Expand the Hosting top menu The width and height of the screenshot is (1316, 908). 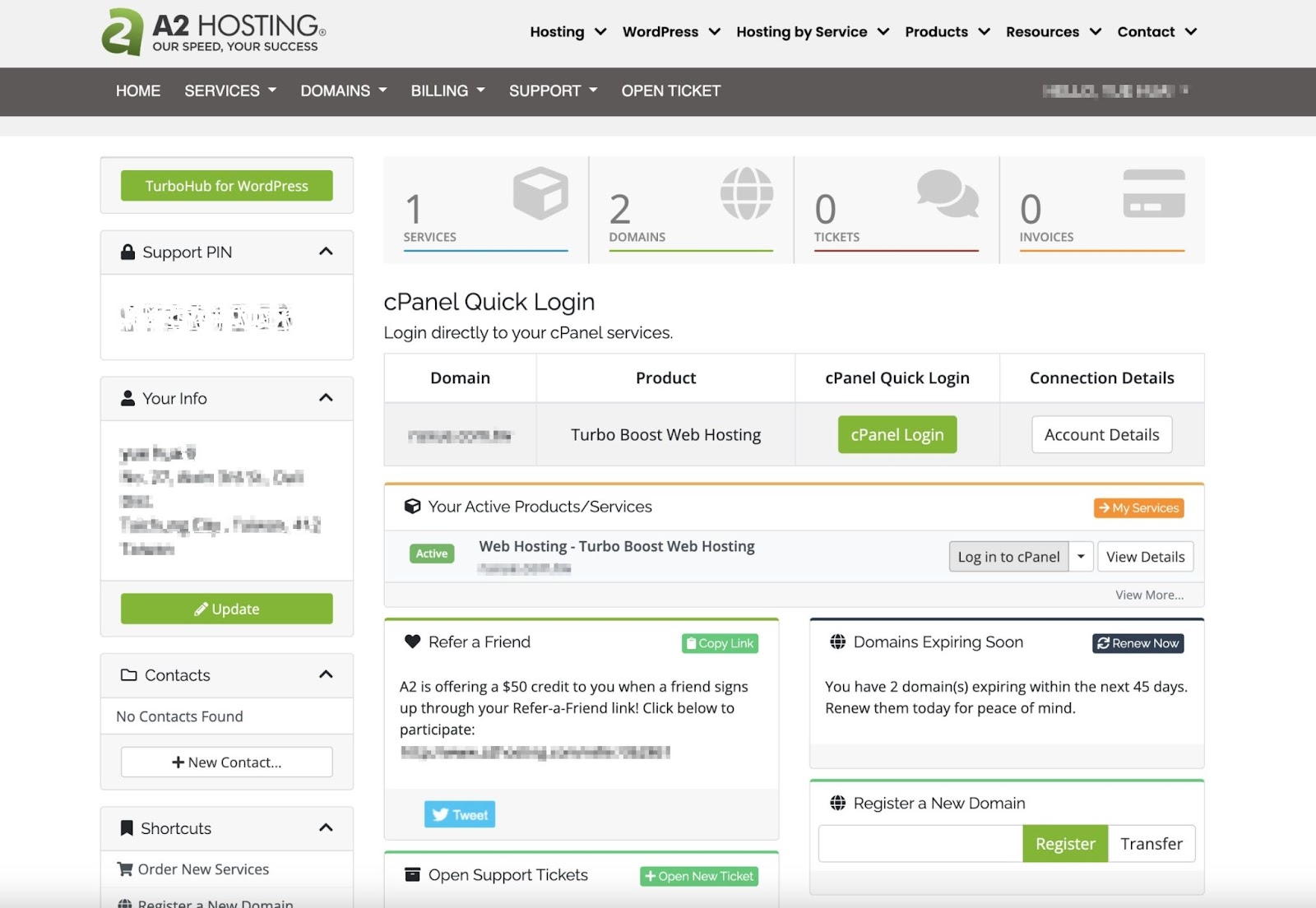tap(568, 31)
